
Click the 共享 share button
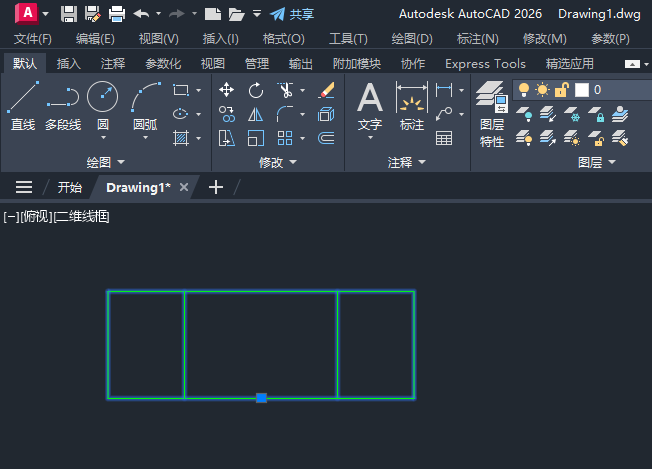(x=292, y=14)
